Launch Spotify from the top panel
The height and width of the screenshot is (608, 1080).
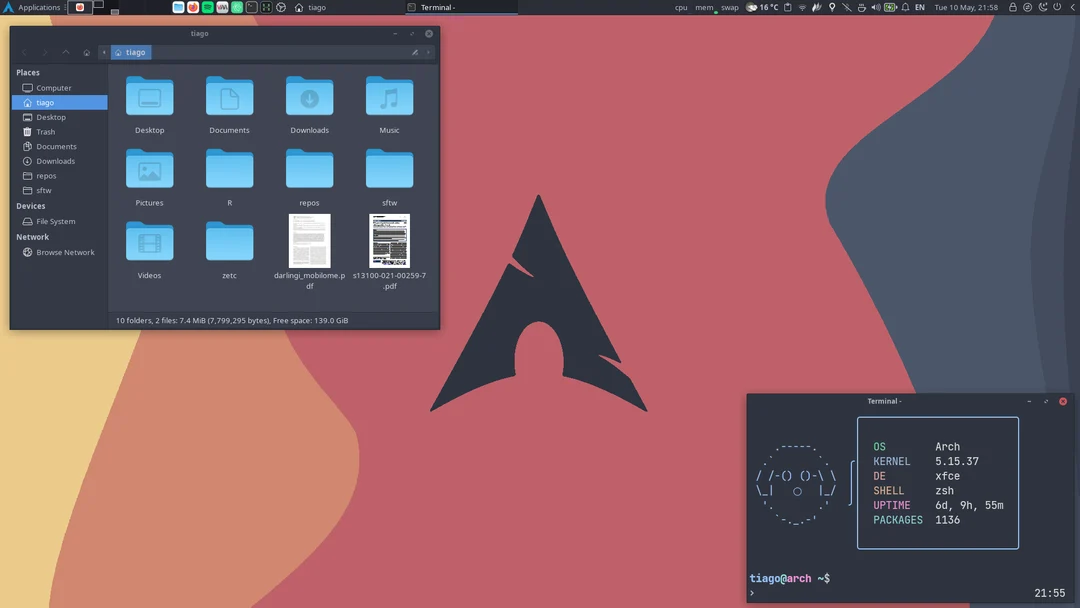click(207, 7)
